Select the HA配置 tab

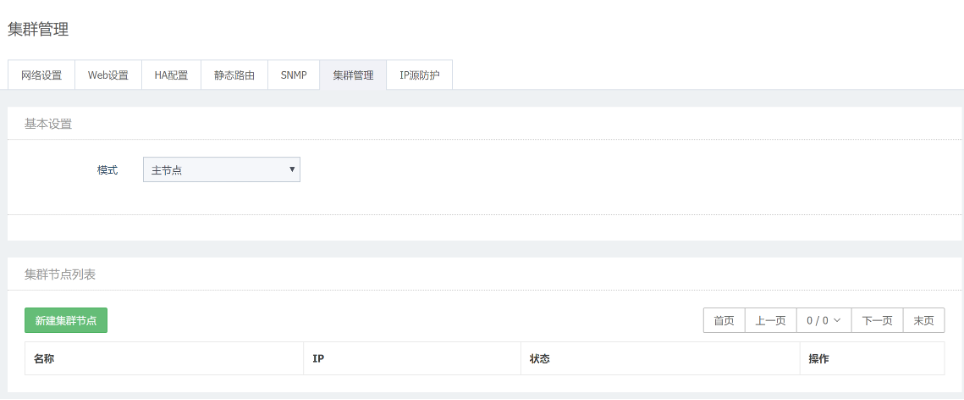[171, 76]
